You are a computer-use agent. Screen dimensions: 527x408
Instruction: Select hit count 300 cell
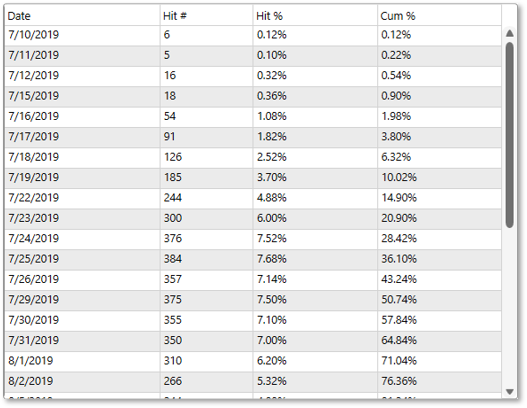click(x=206, y=218)
